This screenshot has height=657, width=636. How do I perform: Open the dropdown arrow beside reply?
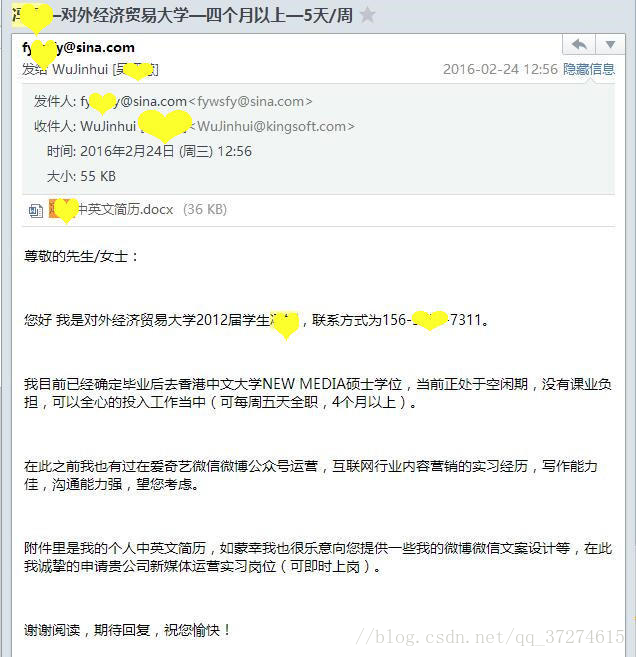(x=610, y=44)
